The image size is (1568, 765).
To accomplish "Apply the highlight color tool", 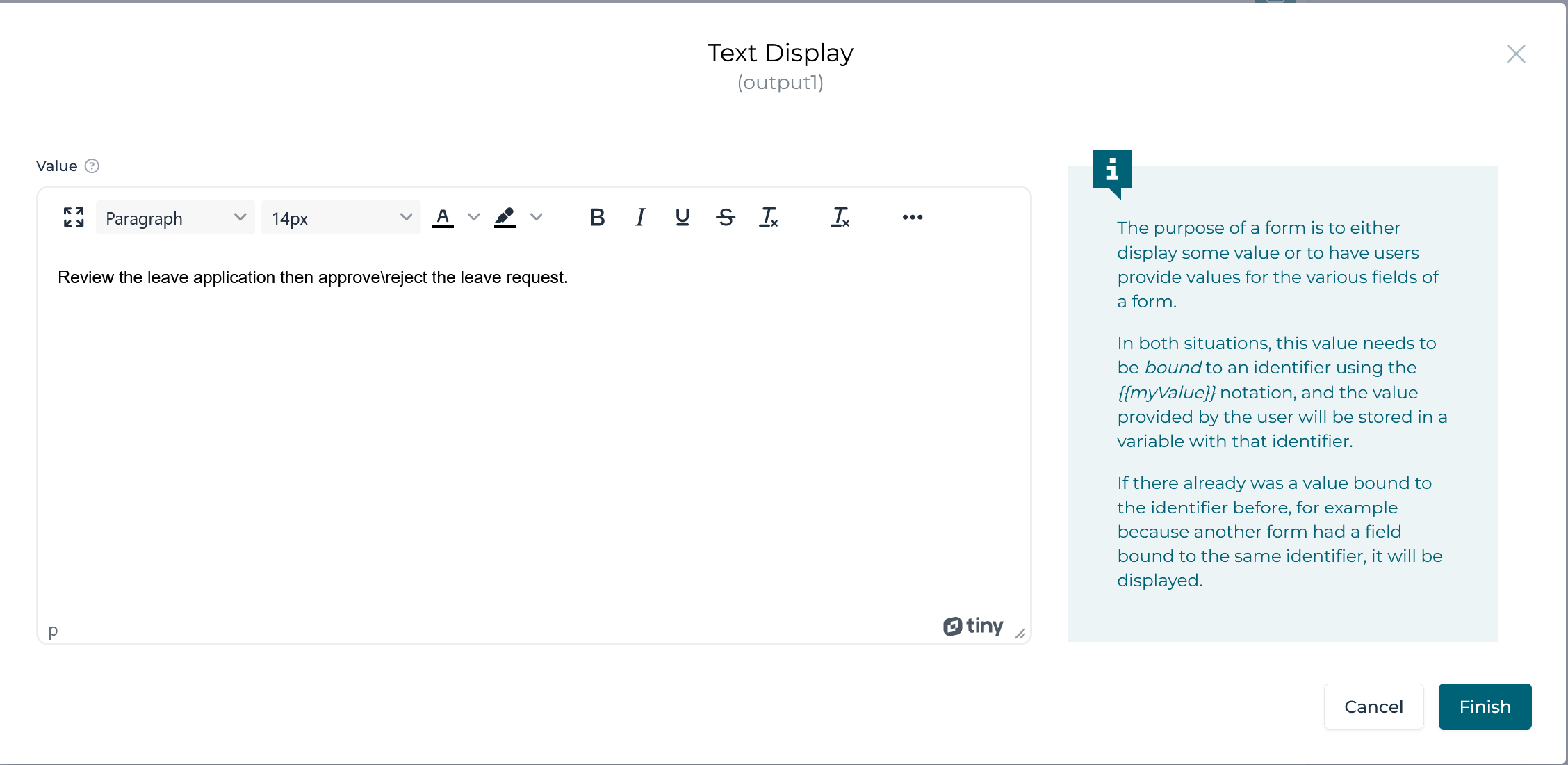I will (x=505, y=218).
